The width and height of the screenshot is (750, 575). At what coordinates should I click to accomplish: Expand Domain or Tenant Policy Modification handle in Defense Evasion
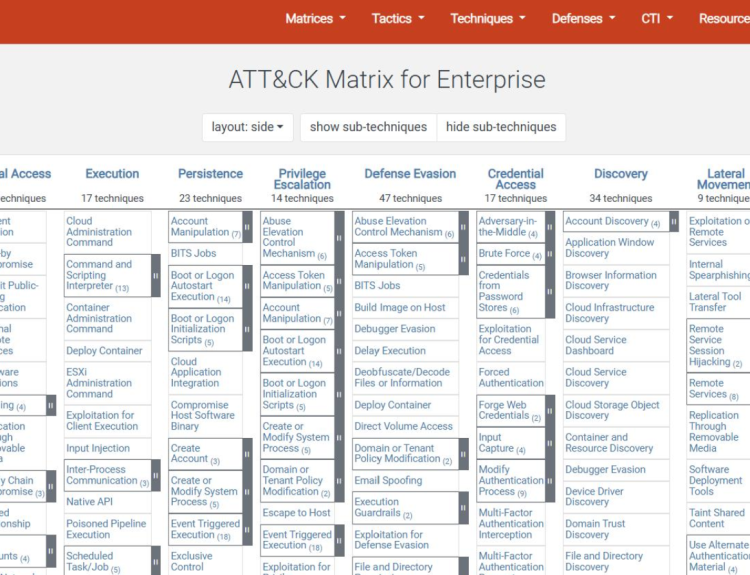(463, 454)
